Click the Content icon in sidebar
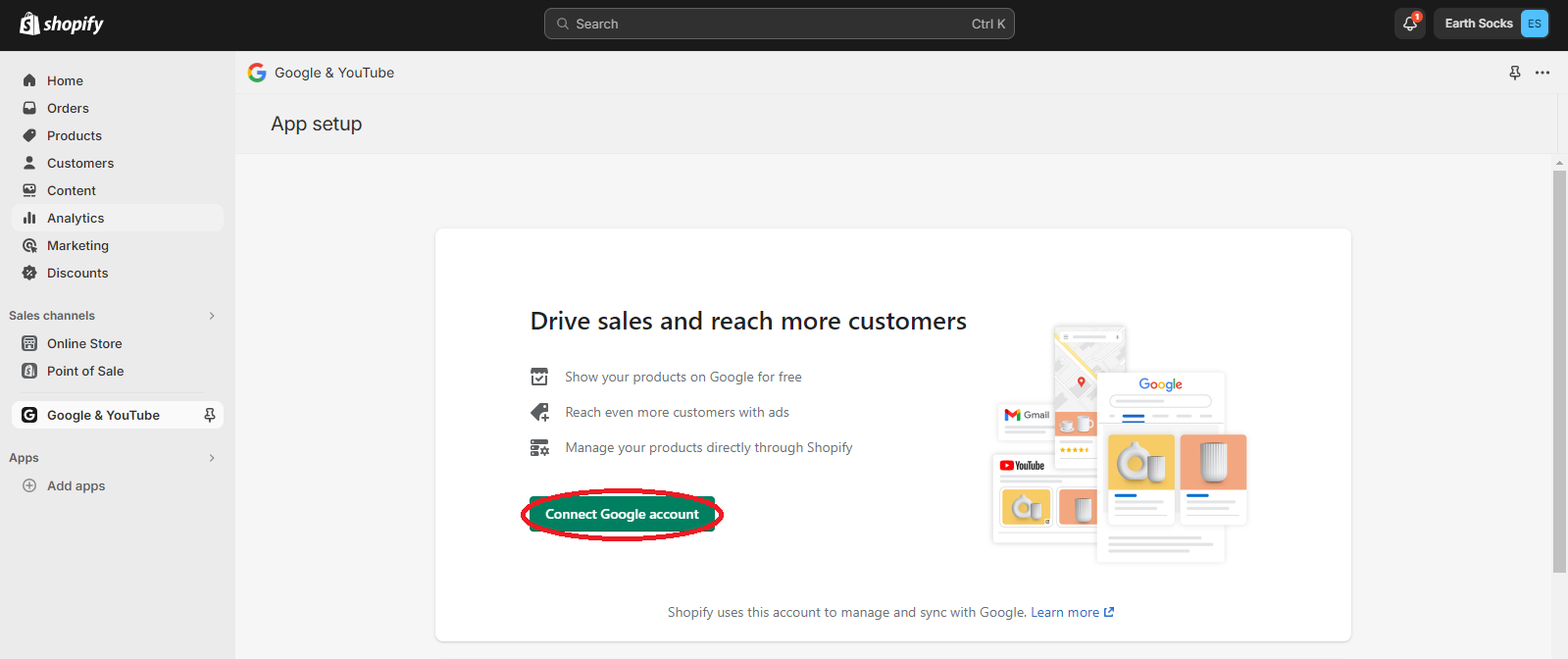The image size is (1568, 659). click(x=29, y=190)
